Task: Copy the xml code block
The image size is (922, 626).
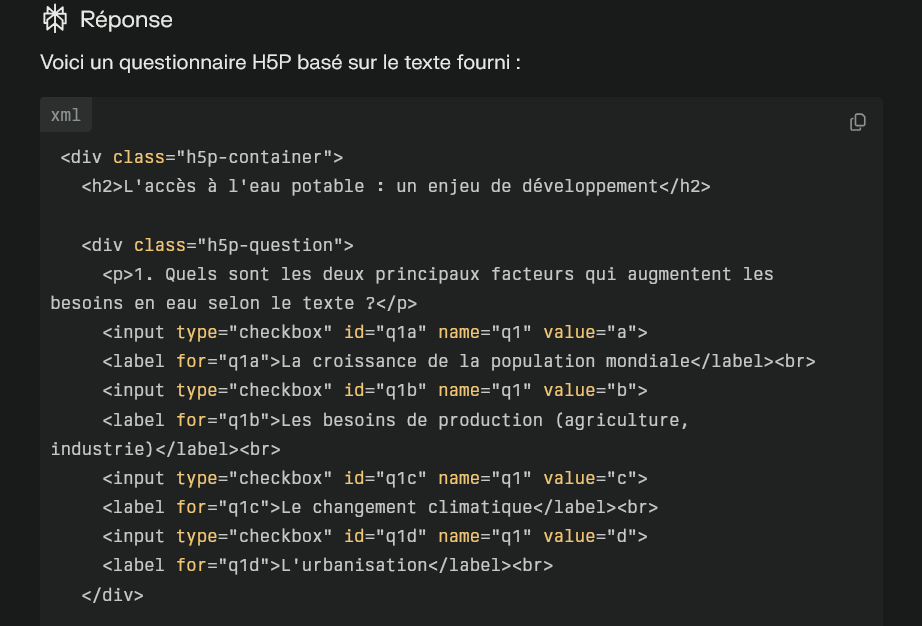Action: tap(857, 122)
